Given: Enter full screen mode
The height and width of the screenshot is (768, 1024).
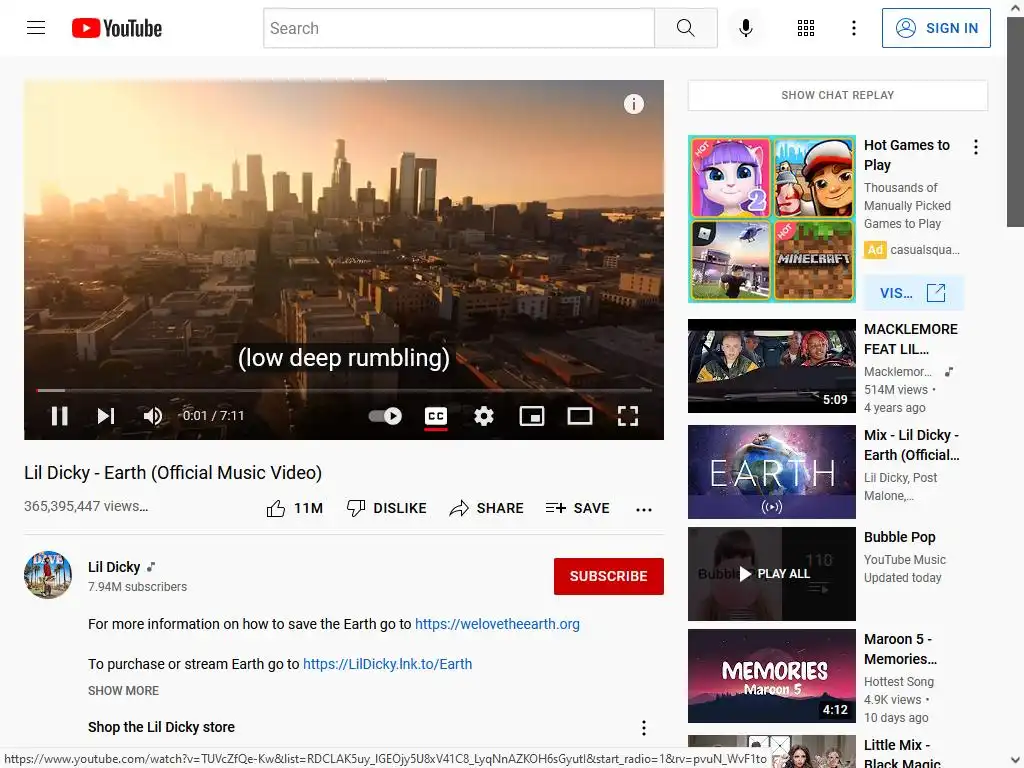Looking at the screenshot, I should point(628,416).
